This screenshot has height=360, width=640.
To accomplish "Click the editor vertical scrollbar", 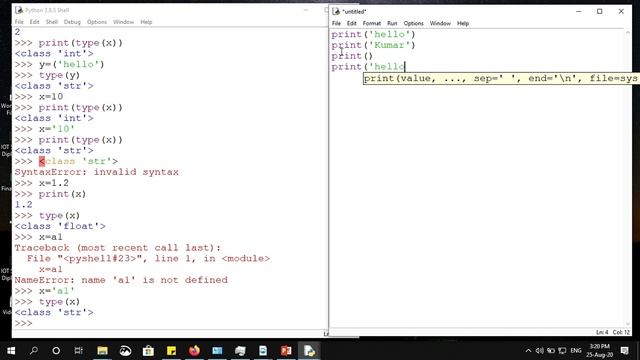I will tap(628, 178).
